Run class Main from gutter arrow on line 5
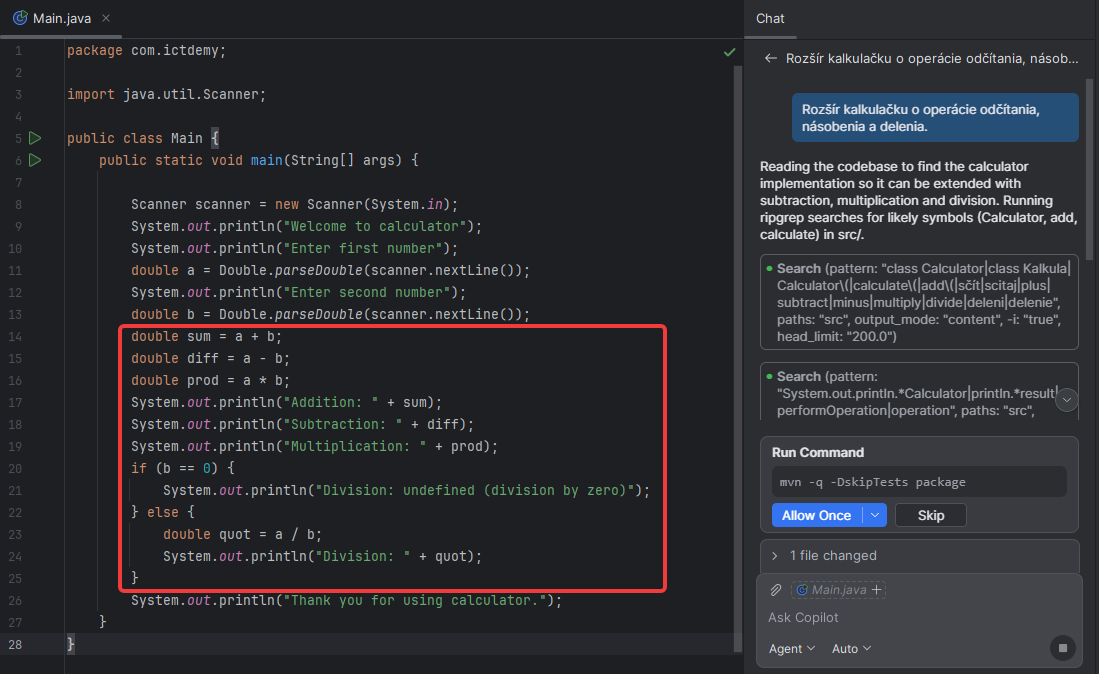The image size is (1099, 674). click(35, 138)
